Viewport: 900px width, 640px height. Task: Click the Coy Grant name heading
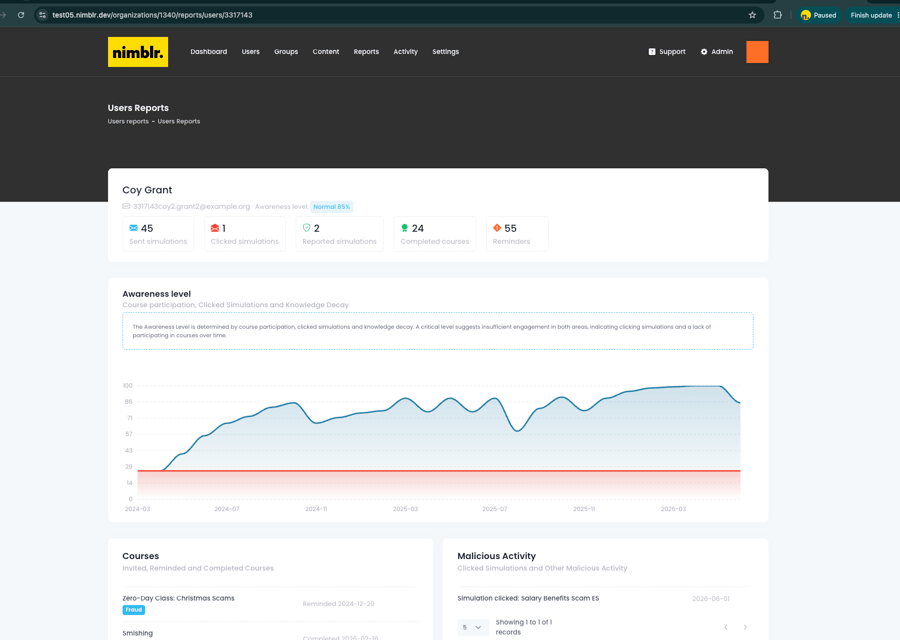[x=147, y=190]
